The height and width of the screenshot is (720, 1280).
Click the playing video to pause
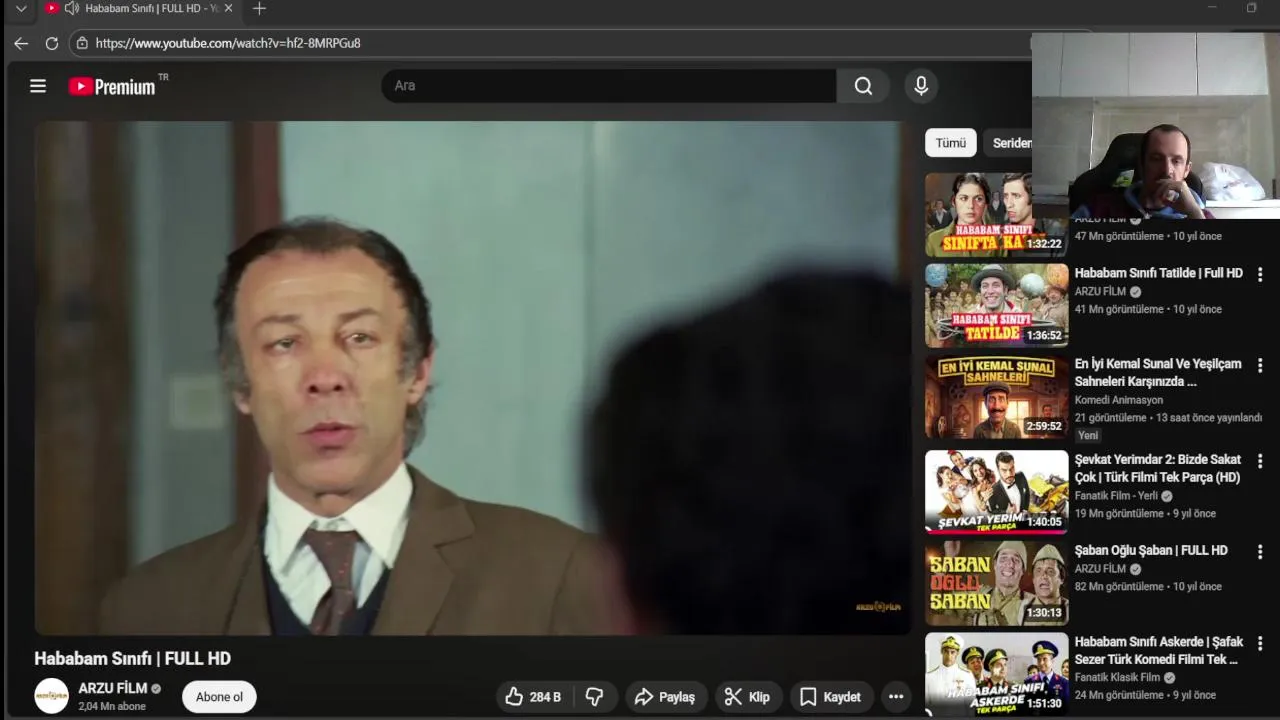tap(472, 378)
